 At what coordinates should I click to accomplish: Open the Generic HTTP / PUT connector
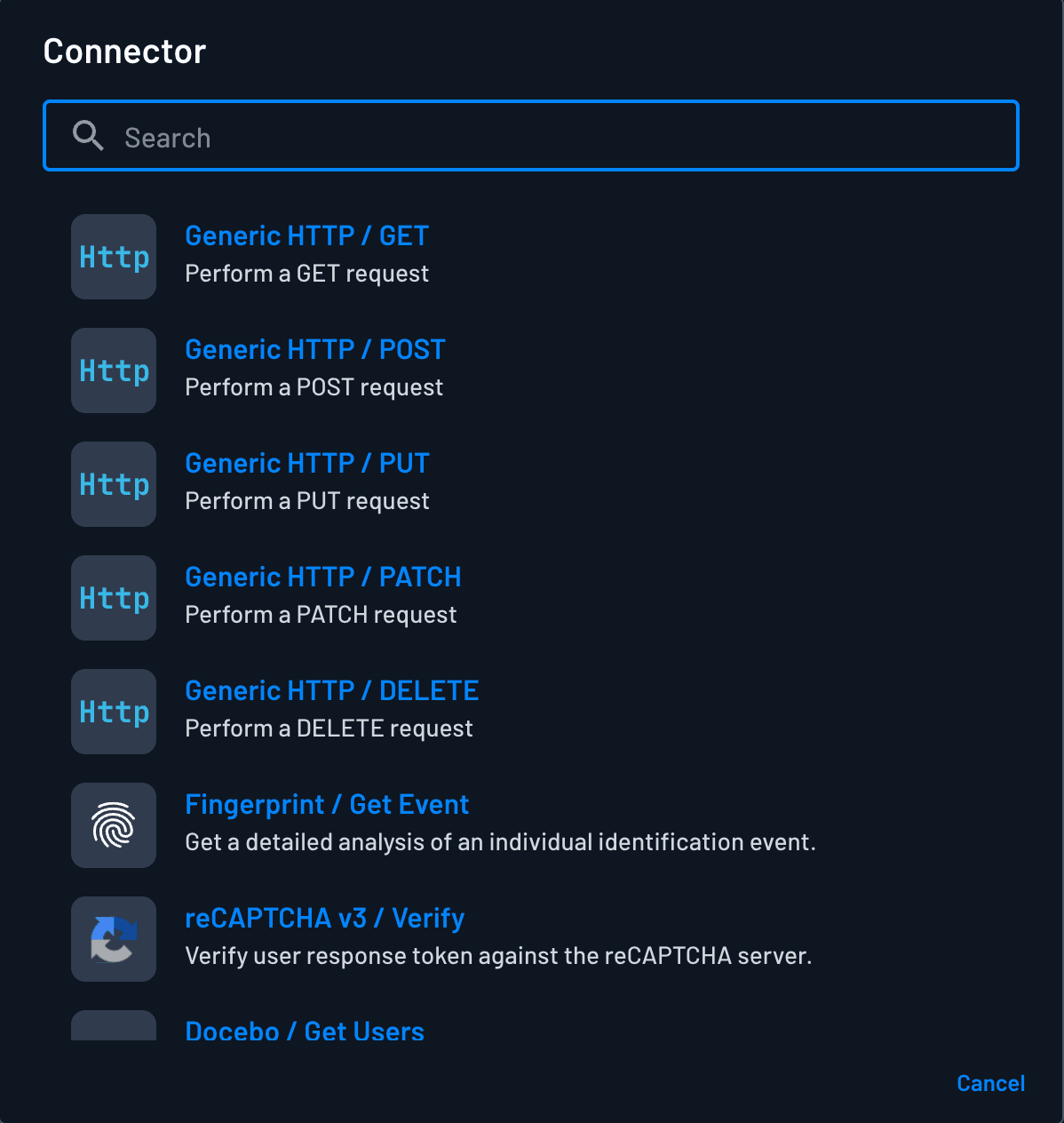pos(306,463)
